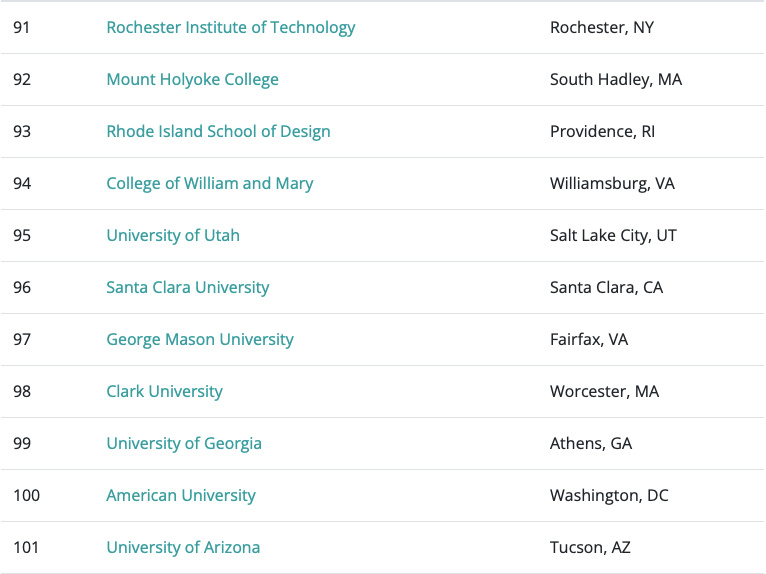Select the College of William and Mary link
The height and width of the screenshot is (574, 766).
coord(209,184)
